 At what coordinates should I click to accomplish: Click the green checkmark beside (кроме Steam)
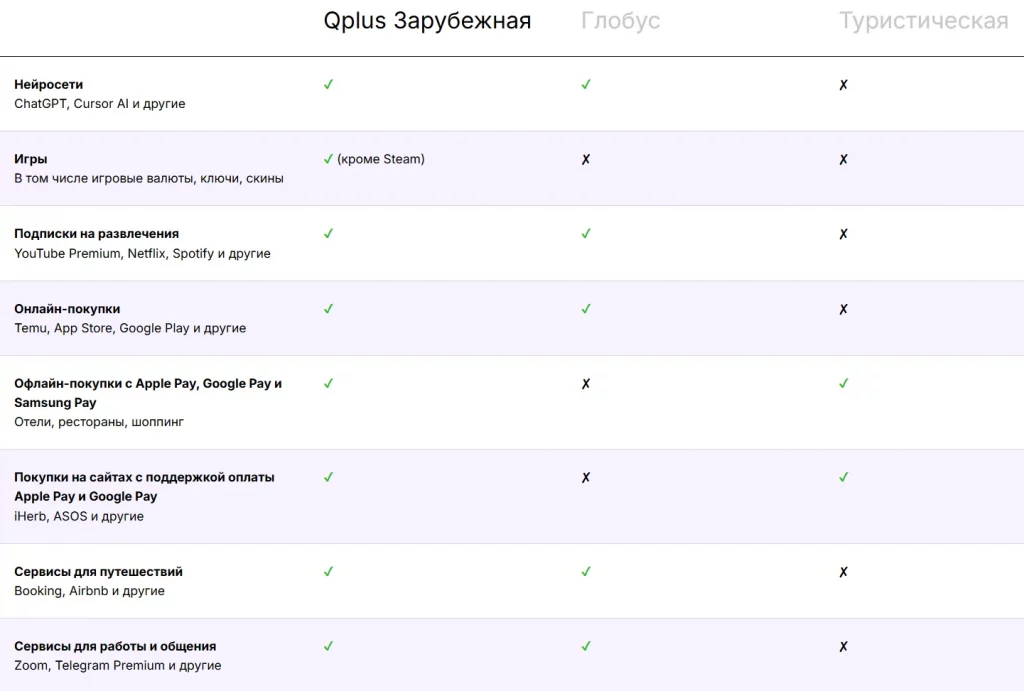[328, 159]
